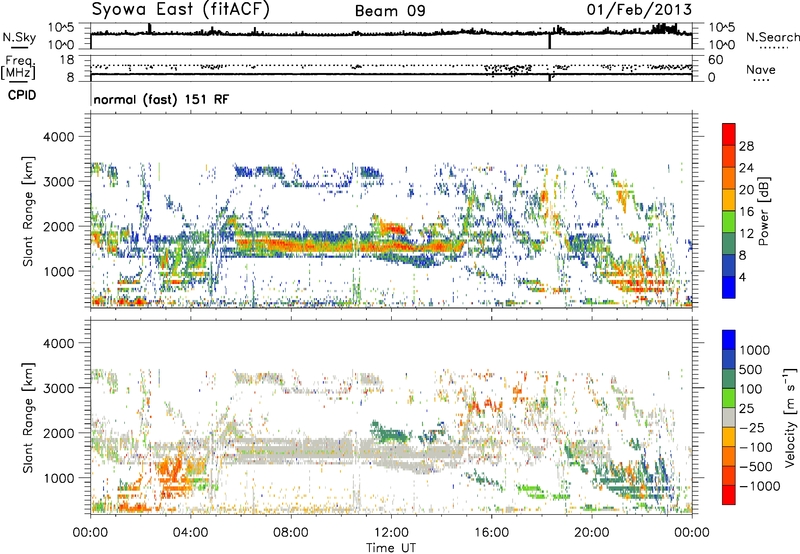Pick the yellow segment of Power color bar

729,199
